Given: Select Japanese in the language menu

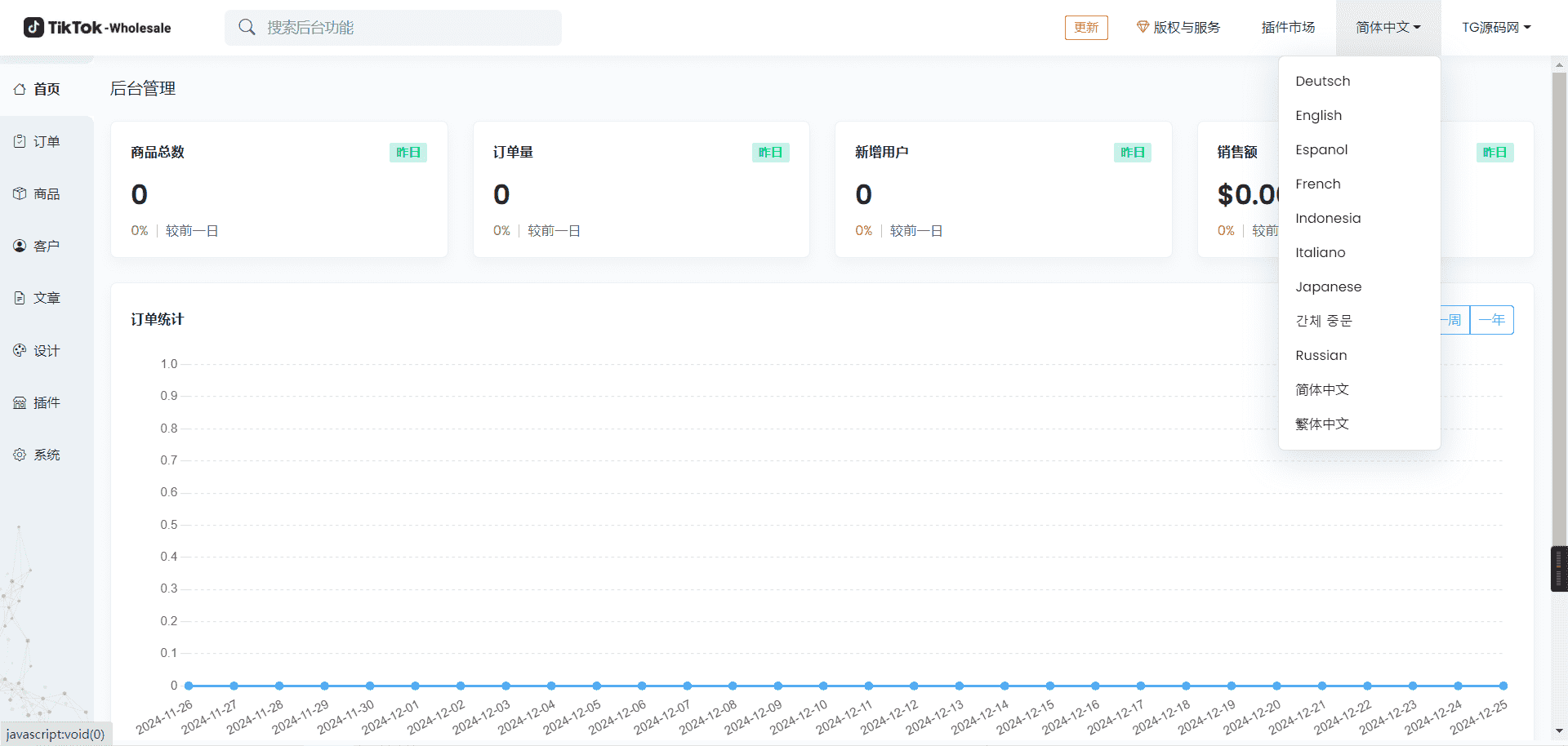Looking at the screenshot, I should (x=1328, y=286).
